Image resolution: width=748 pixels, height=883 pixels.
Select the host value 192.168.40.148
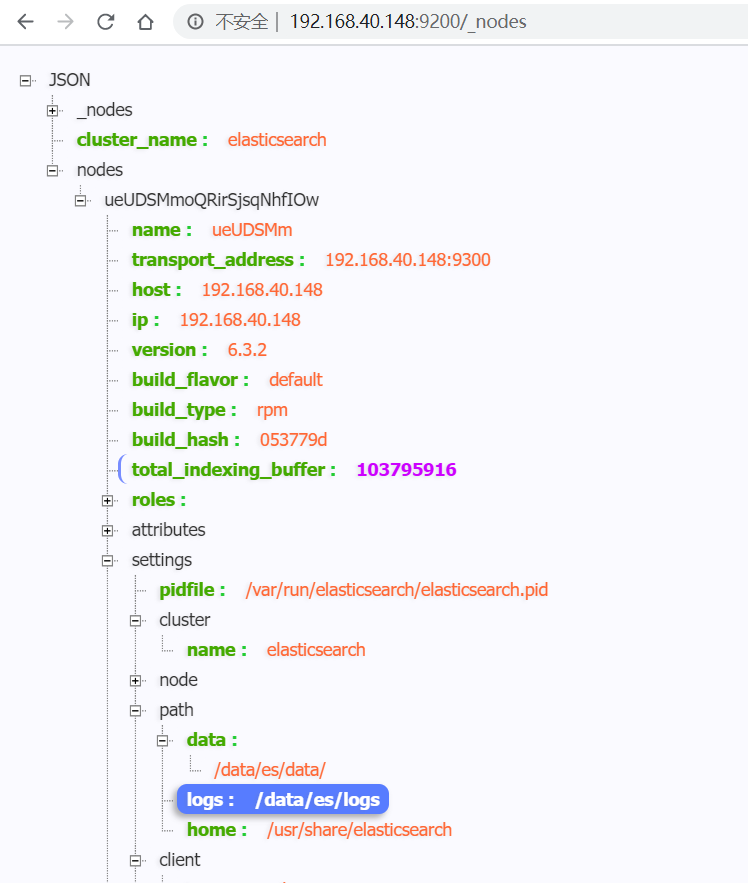coord(262,289)
